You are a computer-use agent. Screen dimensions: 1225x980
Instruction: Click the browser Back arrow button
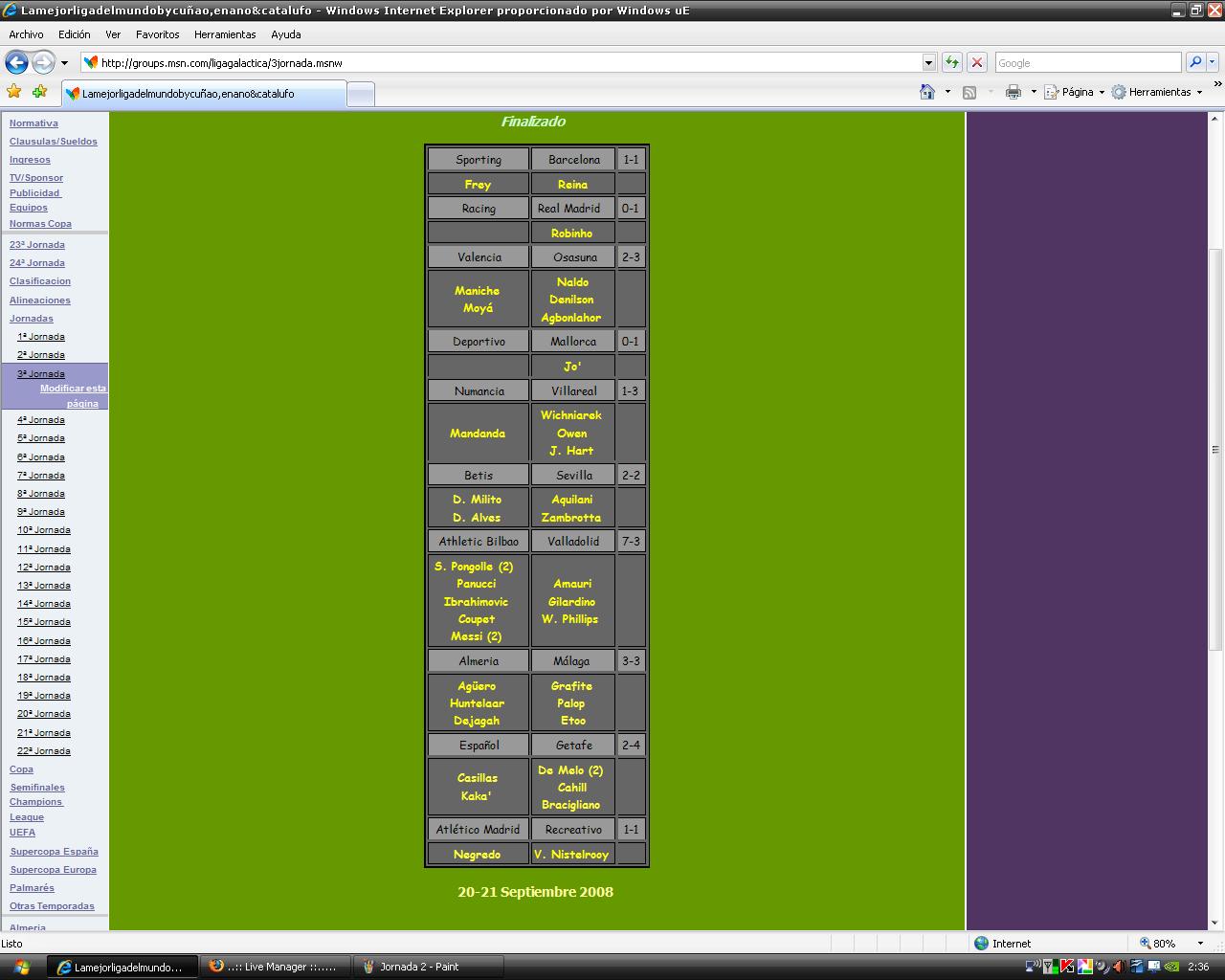[x=16, y=63]
